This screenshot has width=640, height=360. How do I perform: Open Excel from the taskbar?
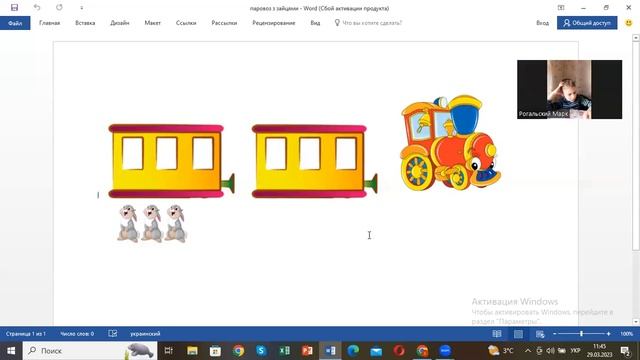[x=284, y=351]
